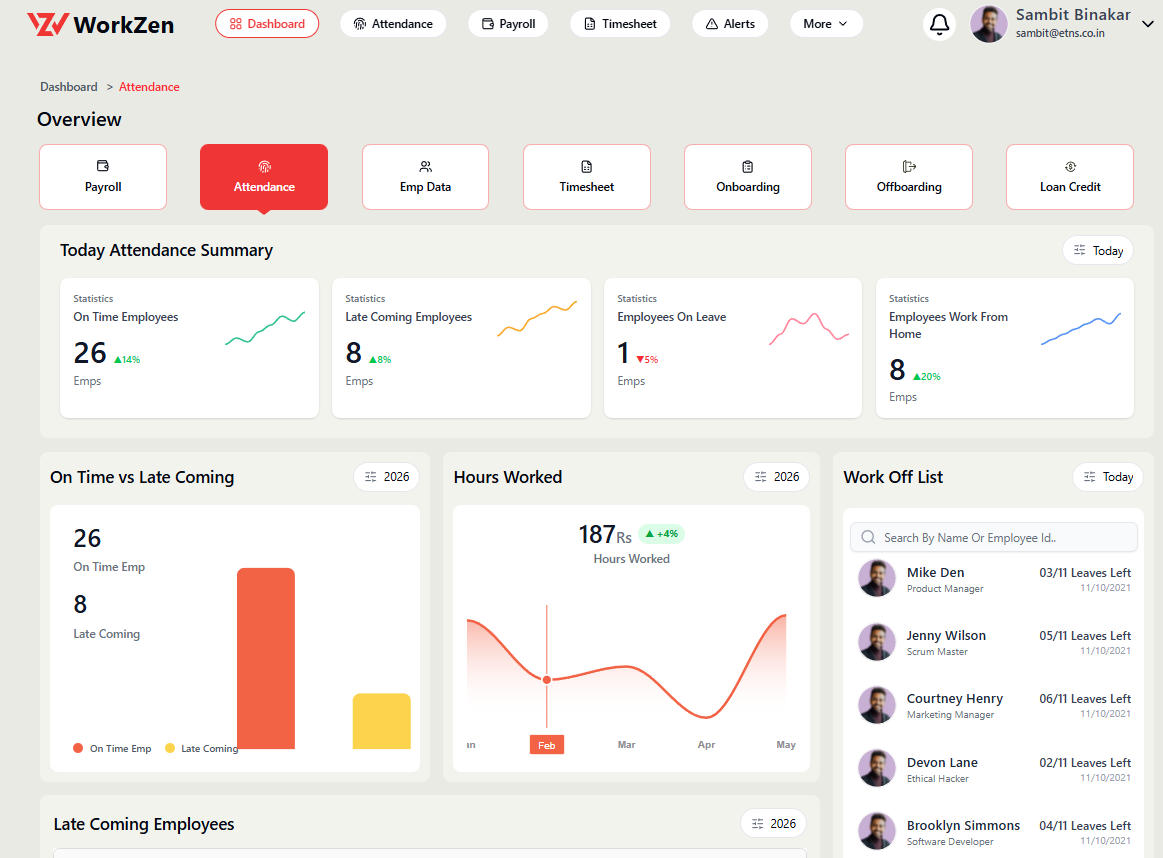1163x858 pixels.
Task: Expand the More menu dropdown
Action: [826, 24]
